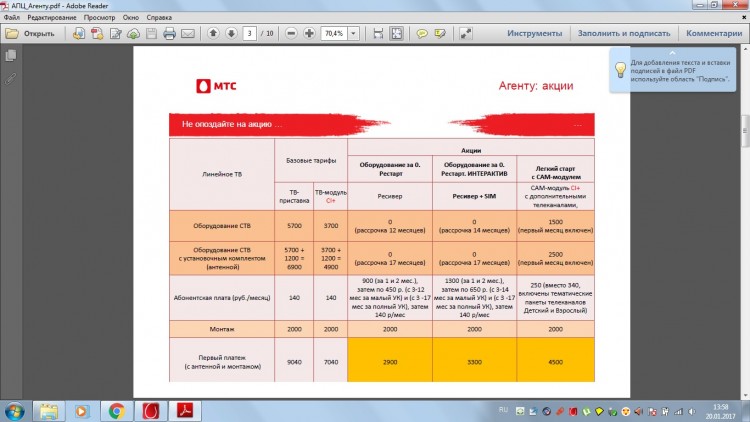The width and height of the screenshot is (750, 422).
Task: Click the scrollbar down arrow
Action: [745, 395]
